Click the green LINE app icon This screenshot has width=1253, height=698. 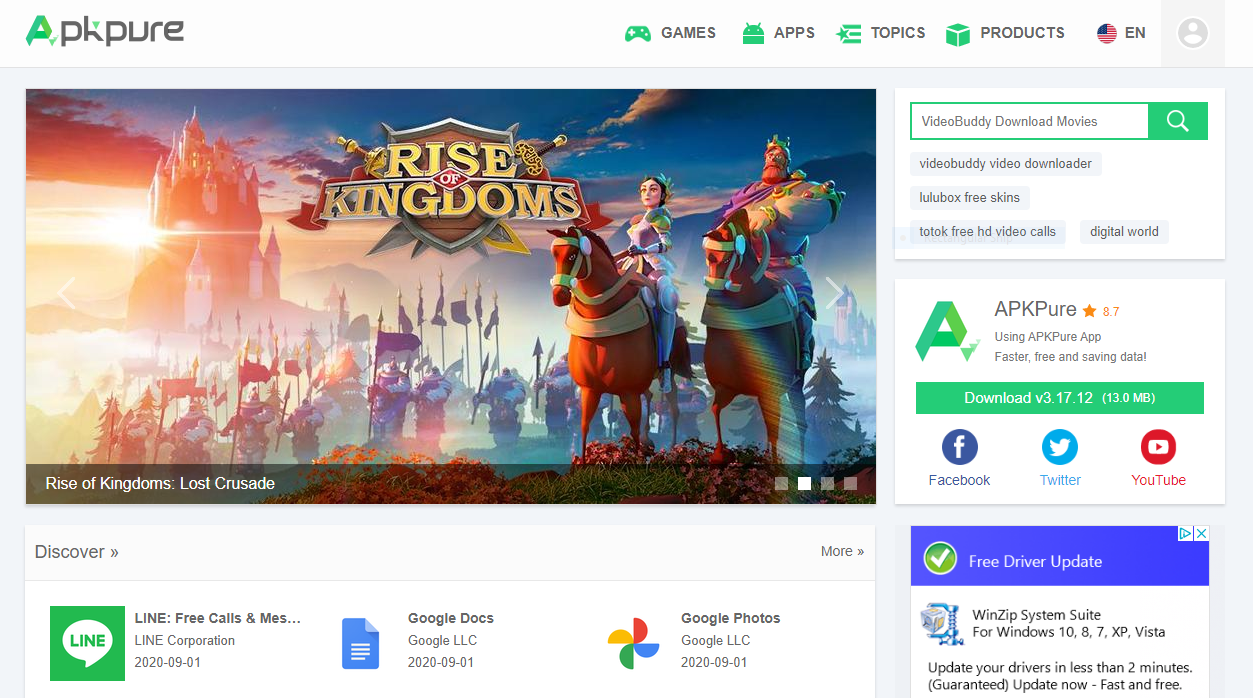point(88,643)
